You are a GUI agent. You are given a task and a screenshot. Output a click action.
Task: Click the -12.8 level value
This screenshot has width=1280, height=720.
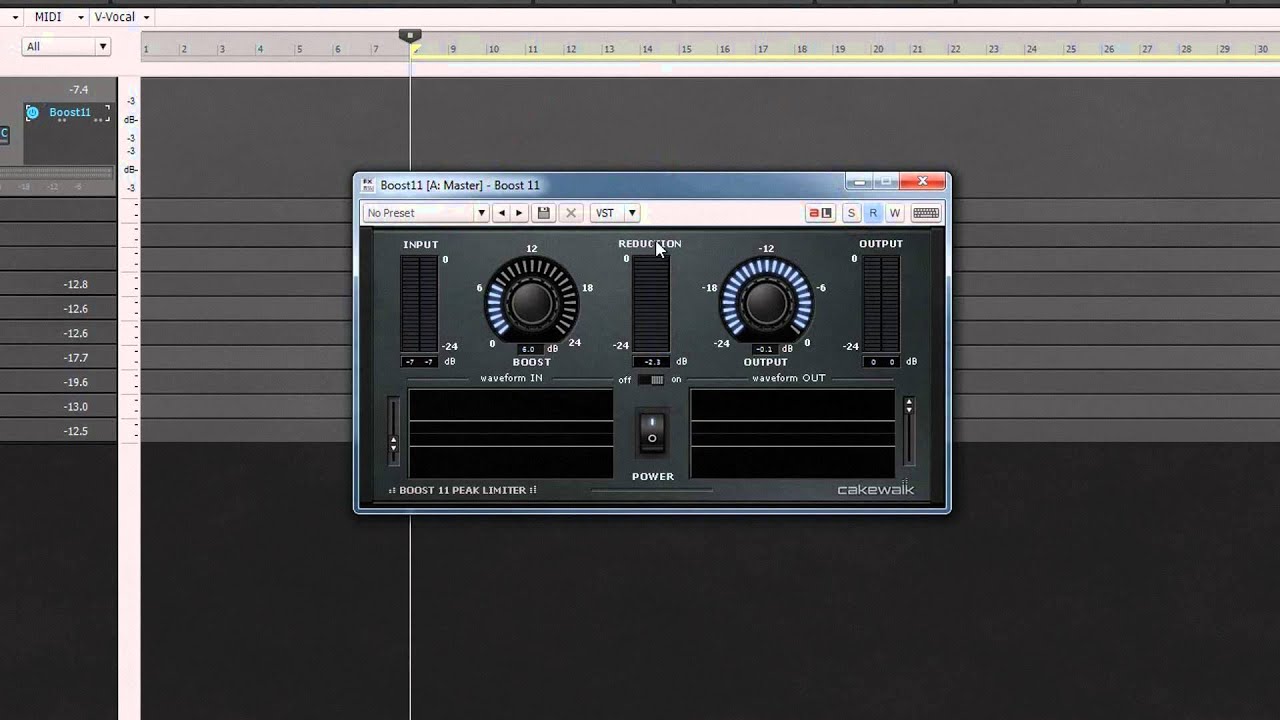click(76, 284)
